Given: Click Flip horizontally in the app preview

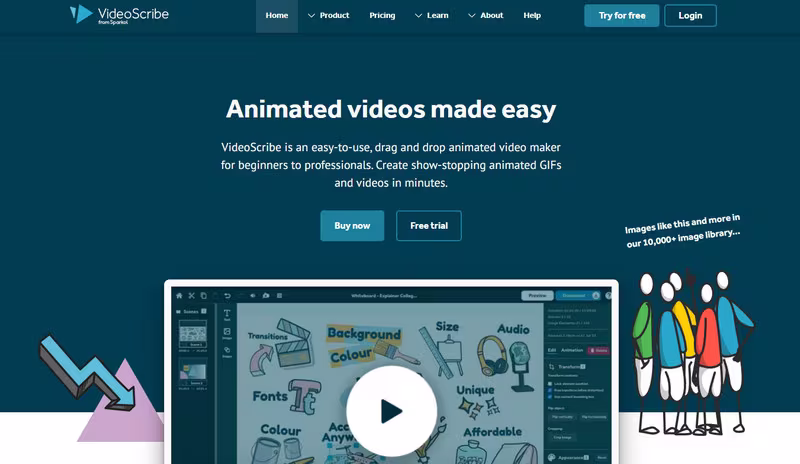Looking at the screenshot, I should click(593, 417).
